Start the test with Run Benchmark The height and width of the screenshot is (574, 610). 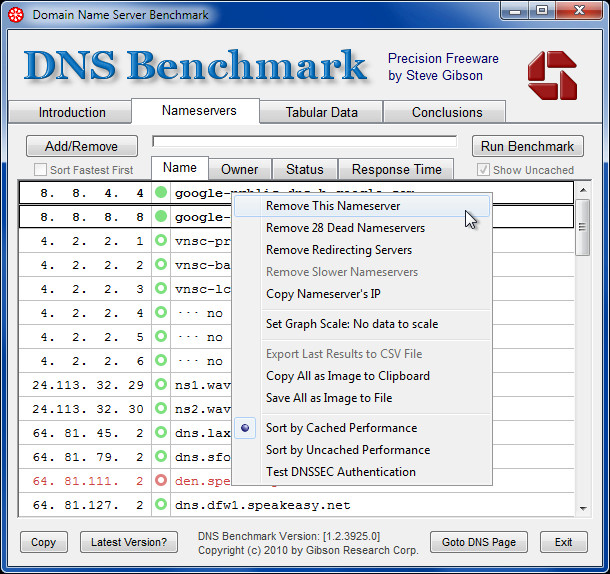pos(528,146)
